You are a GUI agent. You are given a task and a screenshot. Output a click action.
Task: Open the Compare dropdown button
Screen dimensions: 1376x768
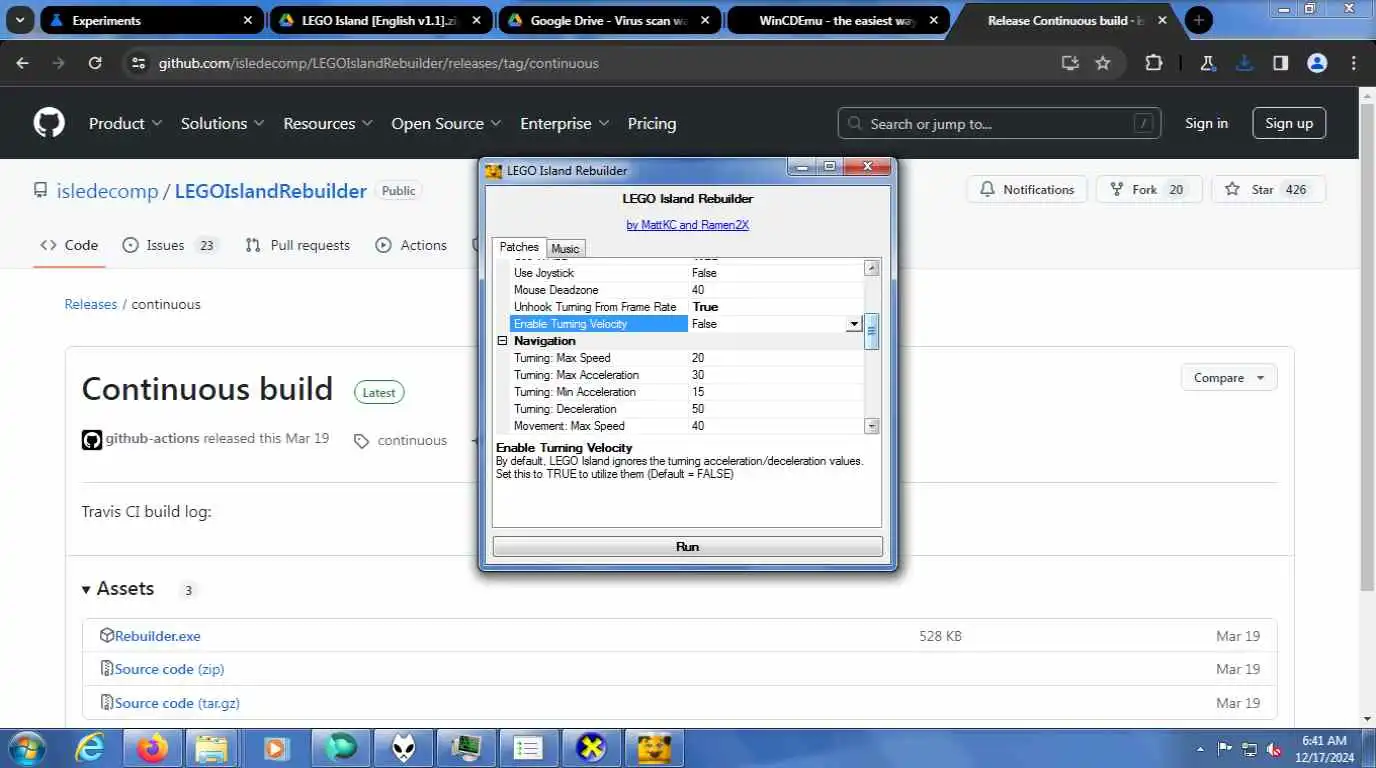1229,377
